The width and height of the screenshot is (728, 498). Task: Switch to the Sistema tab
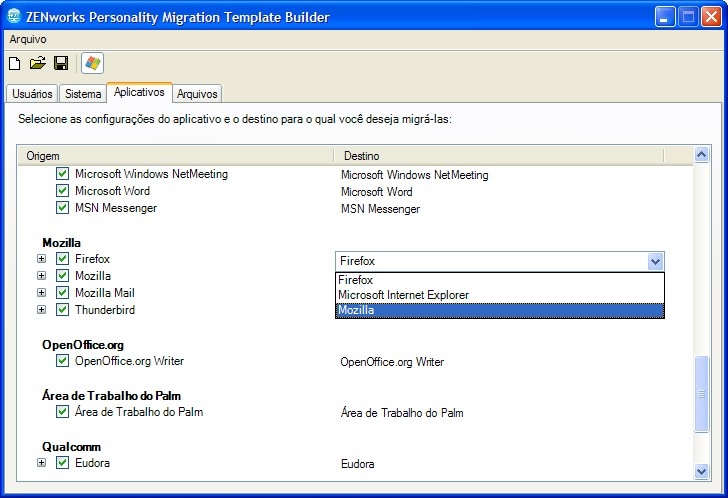83,93
